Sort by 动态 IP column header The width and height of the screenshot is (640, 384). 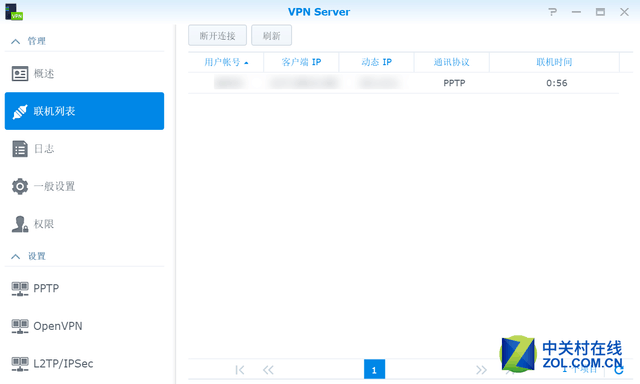click(376, 62)
